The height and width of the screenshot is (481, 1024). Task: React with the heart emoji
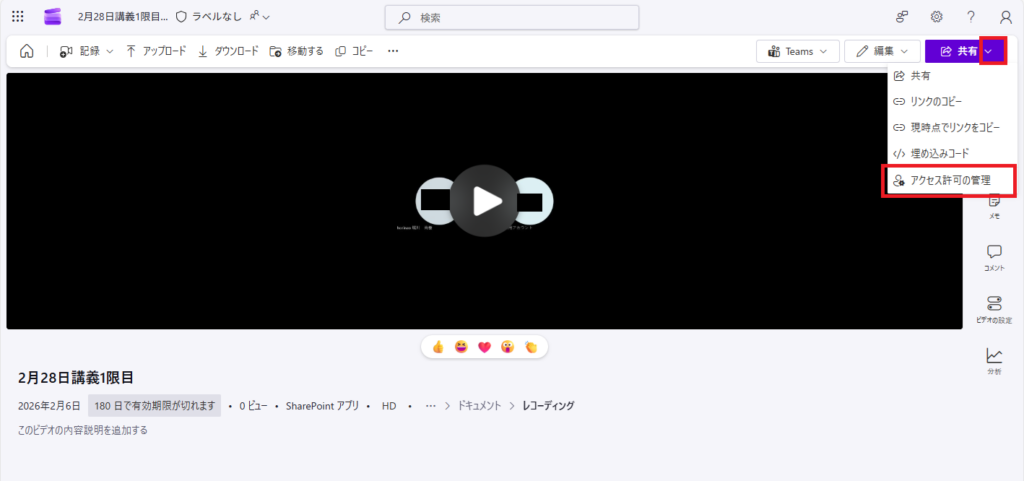[485, 347]
